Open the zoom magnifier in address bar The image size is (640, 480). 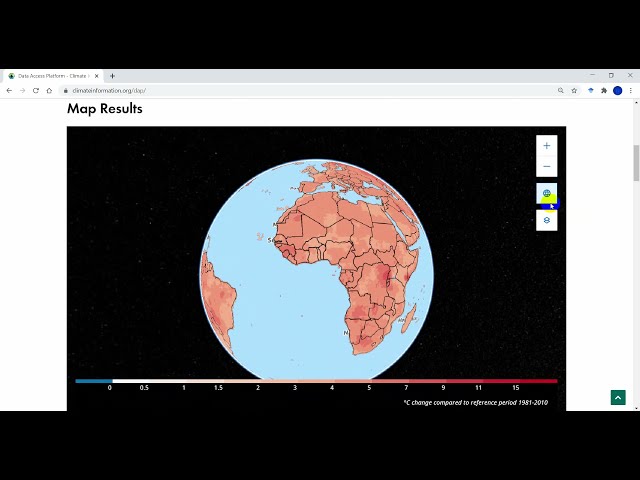point(561,91)
